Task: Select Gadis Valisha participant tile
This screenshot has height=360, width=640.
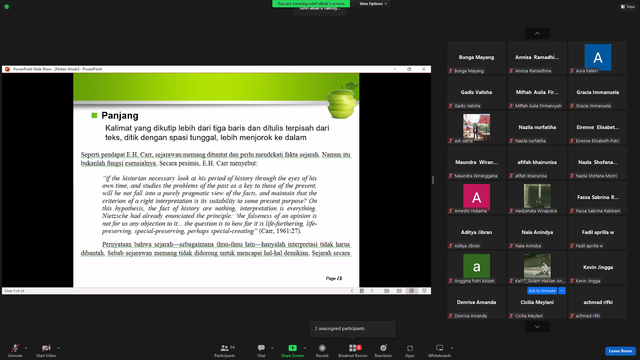Action: (x=476, y=92)
